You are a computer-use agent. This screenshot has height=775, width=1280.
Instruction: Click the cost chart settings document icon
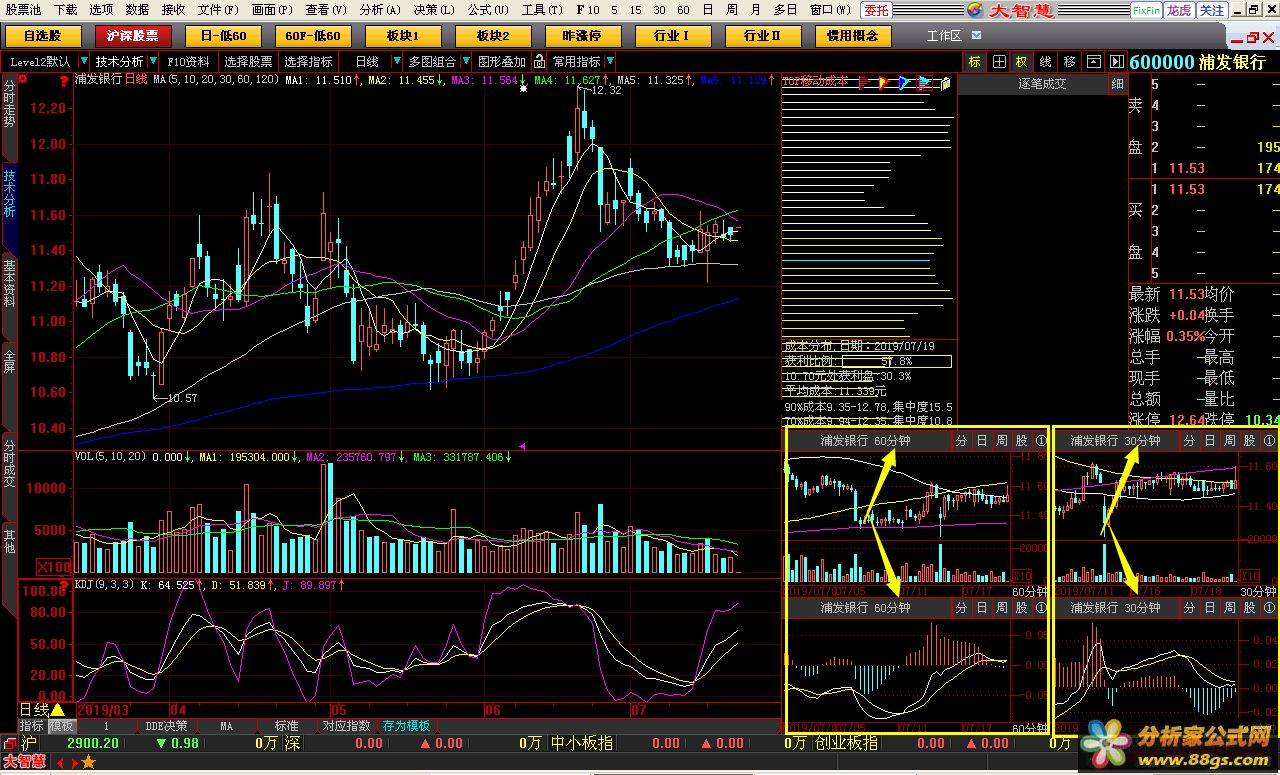[x=944, y=82]
